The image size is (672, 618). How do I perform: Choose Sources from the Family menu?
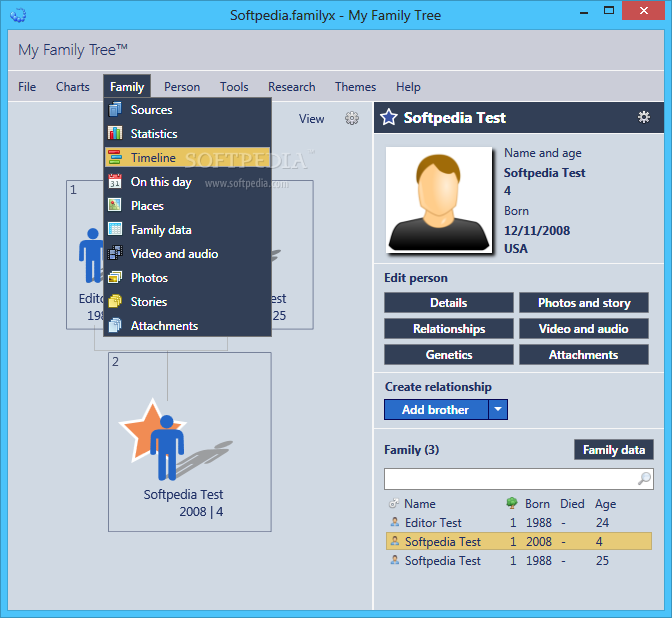(188, 110)
